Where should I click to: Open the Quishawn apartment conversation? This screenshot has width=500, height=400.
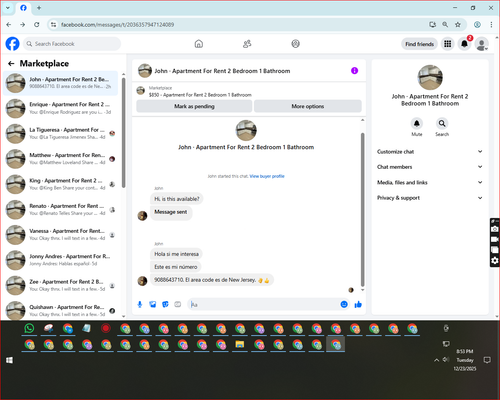point(61,310)
